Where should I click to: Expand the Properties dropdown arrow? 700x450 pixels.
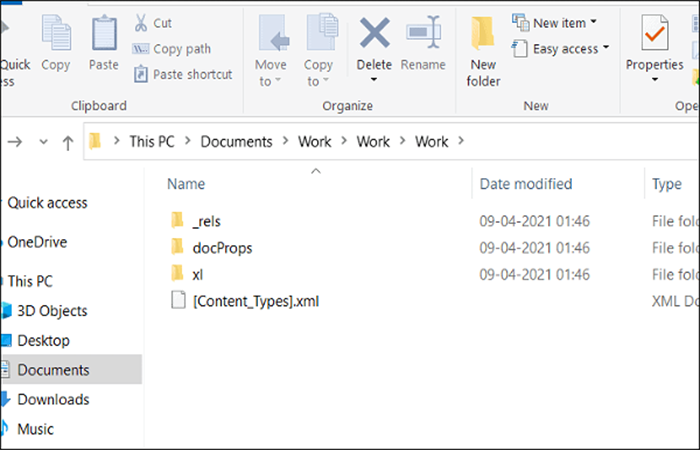pyautogui.click(x=655, y=80)
